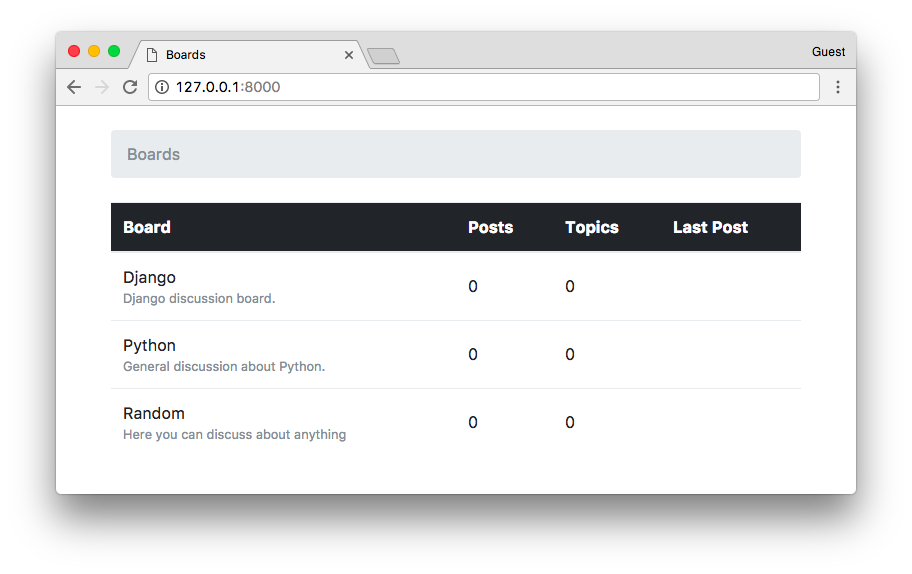Image resolution: width=912 pixels, height=574 pixels.
Task: Click the green fullscreen window button
Action: pyautogui.click(x=114, y=51)
